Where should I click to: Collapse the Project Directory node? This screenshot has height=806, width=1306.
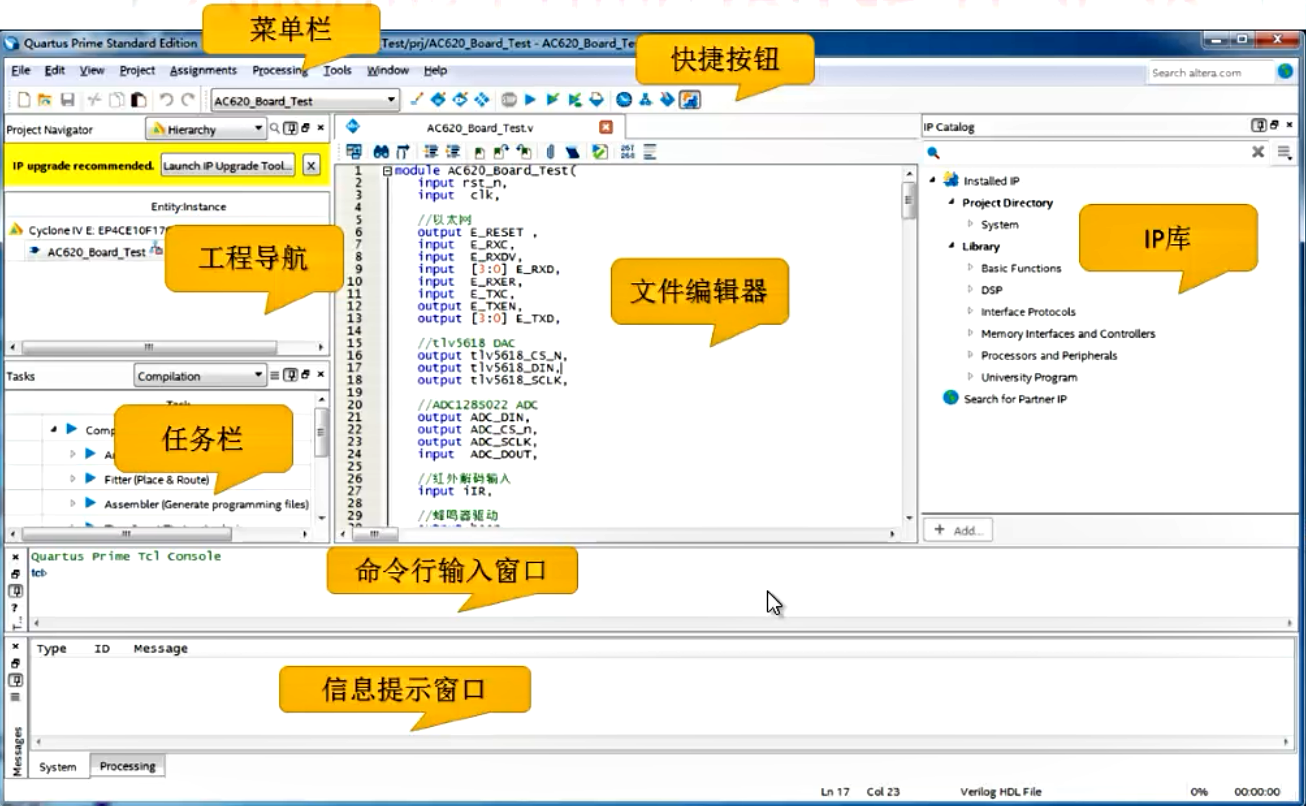[952, 202]
